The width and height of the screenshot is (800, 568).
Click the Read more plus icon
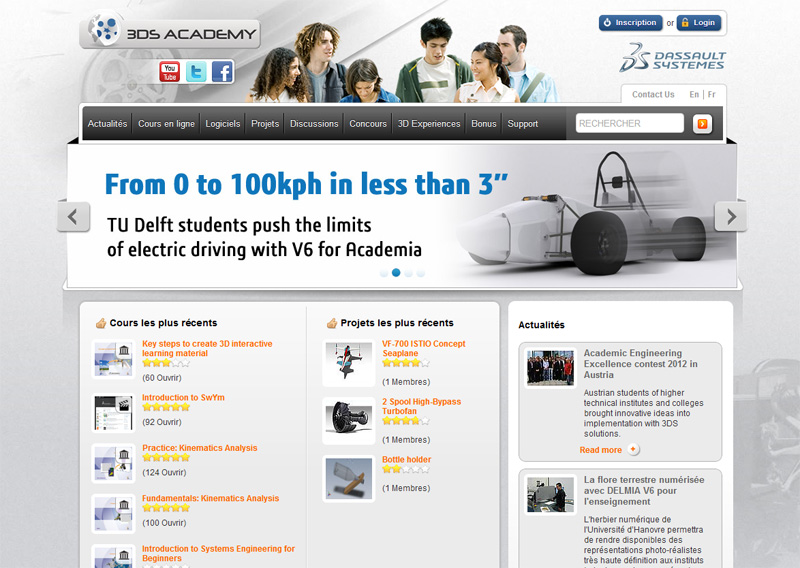tap(633, 449)
